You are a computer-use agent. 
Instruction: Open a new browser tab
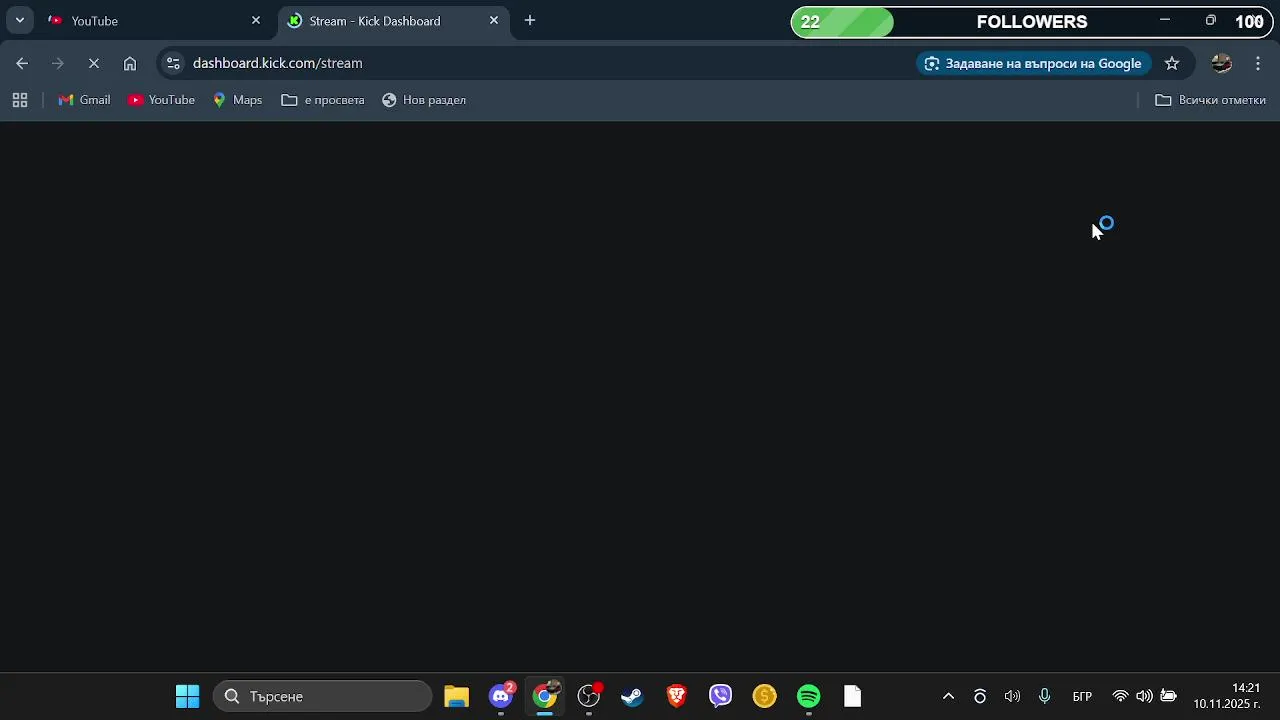click(530, 20)
